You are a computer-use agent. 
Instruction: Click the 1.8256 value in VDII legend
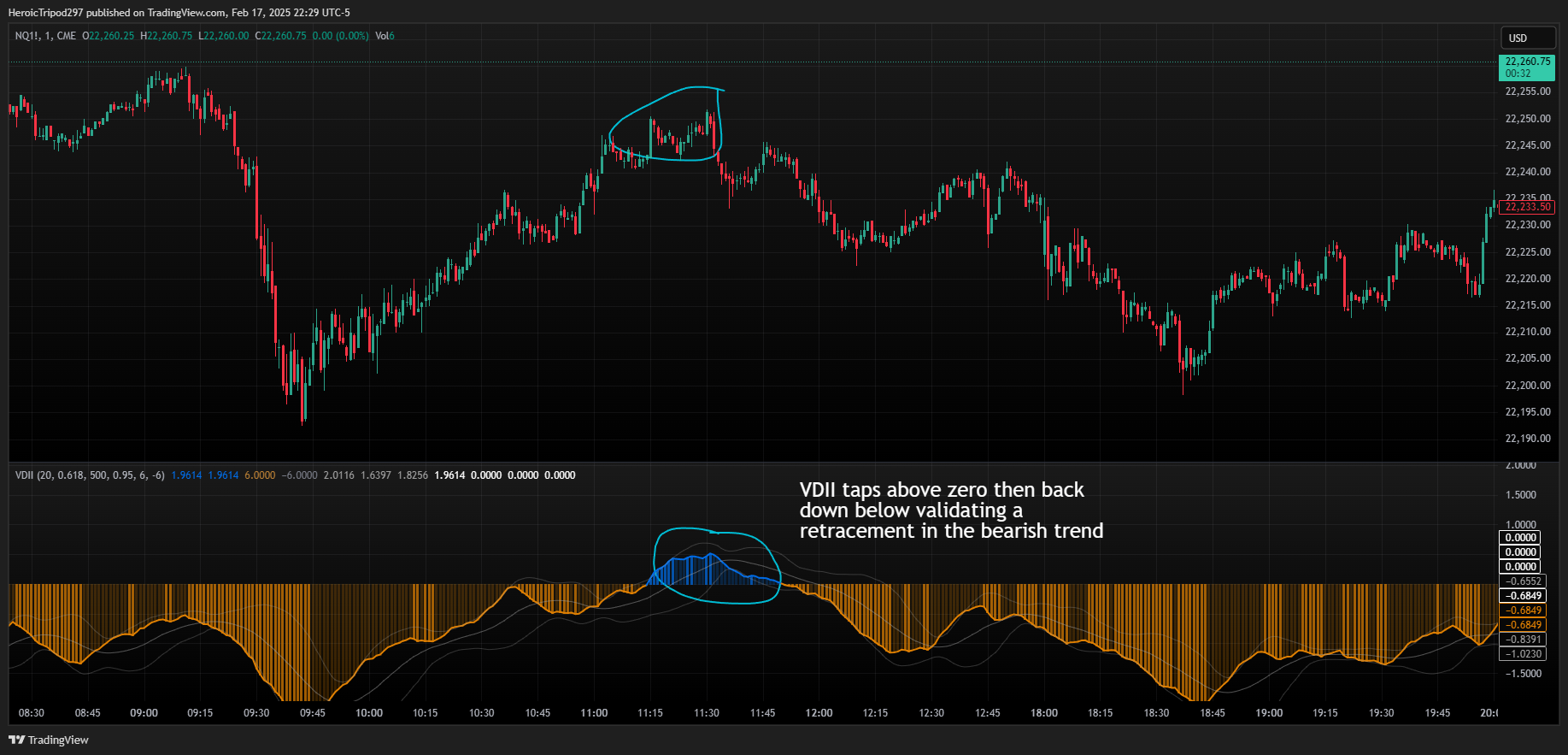tap(413, 475)
